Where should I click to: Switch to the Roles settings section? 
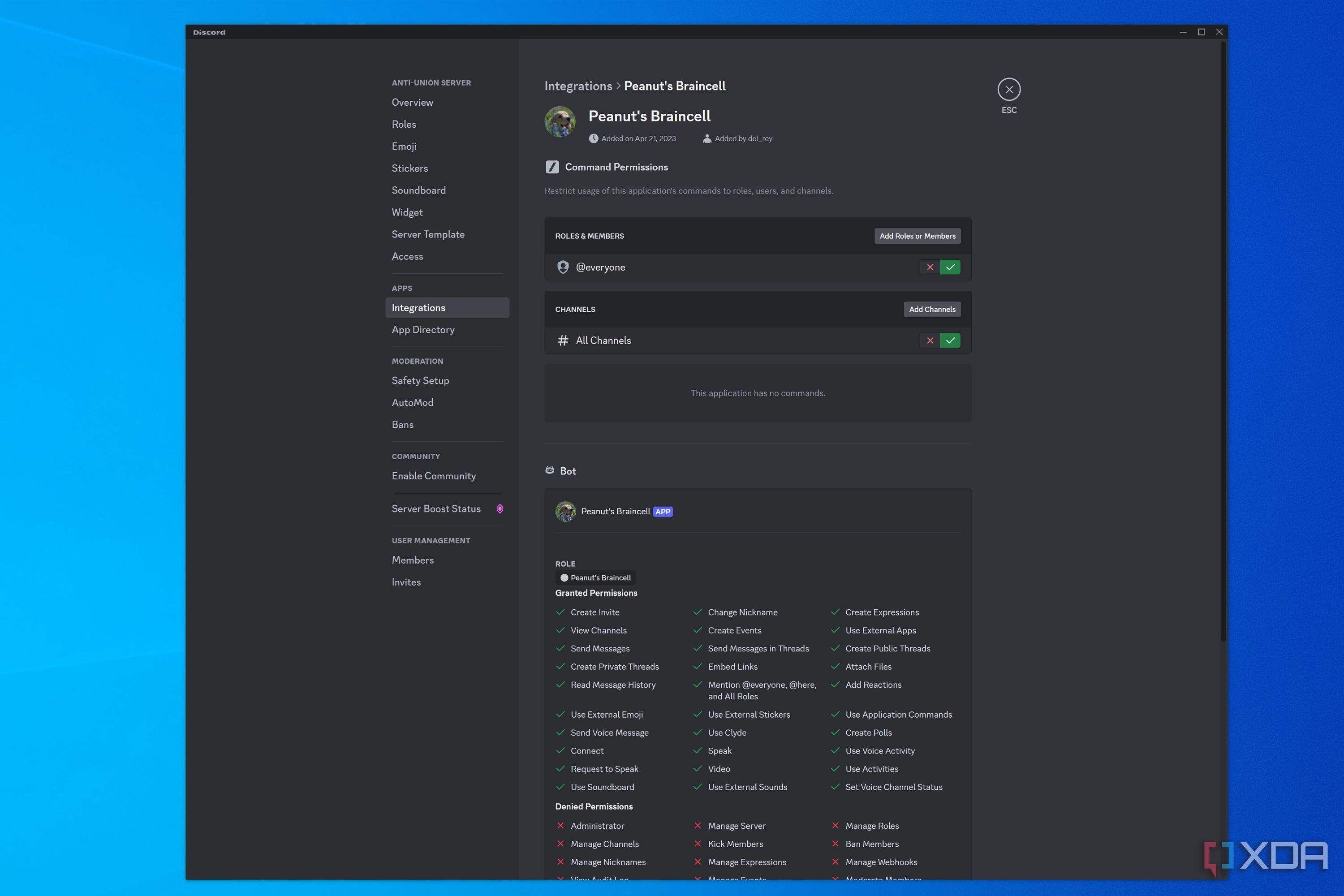point(404,124)
